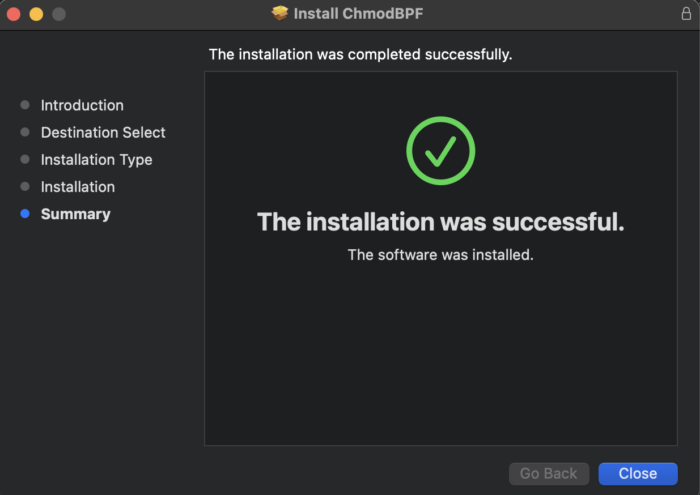
Task: Choose the Installation Type step label
Action: click(96, 160)
